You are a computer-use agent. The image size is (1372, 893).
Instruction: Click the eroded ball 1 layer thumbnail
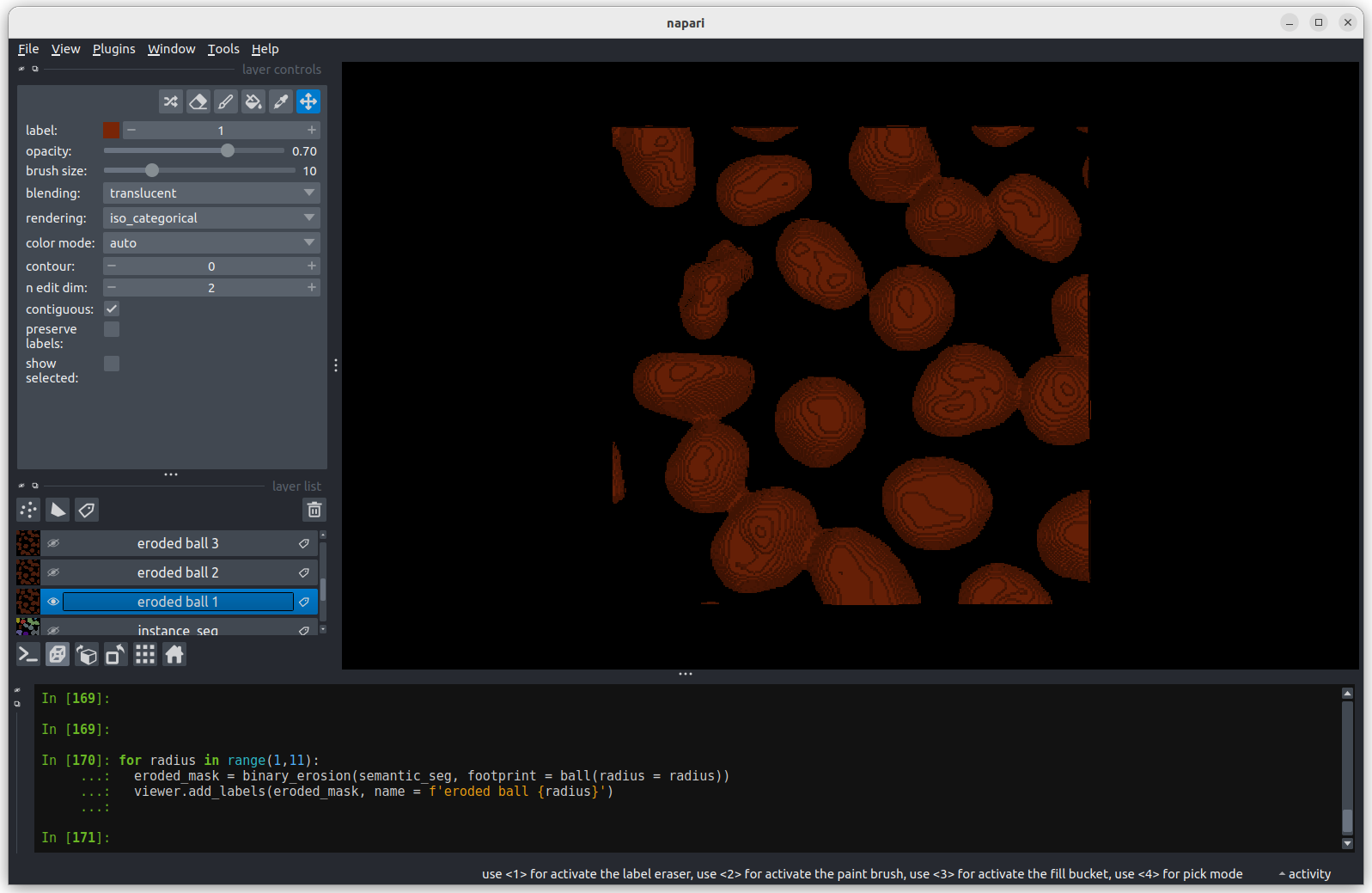click(x=28, y=602)
